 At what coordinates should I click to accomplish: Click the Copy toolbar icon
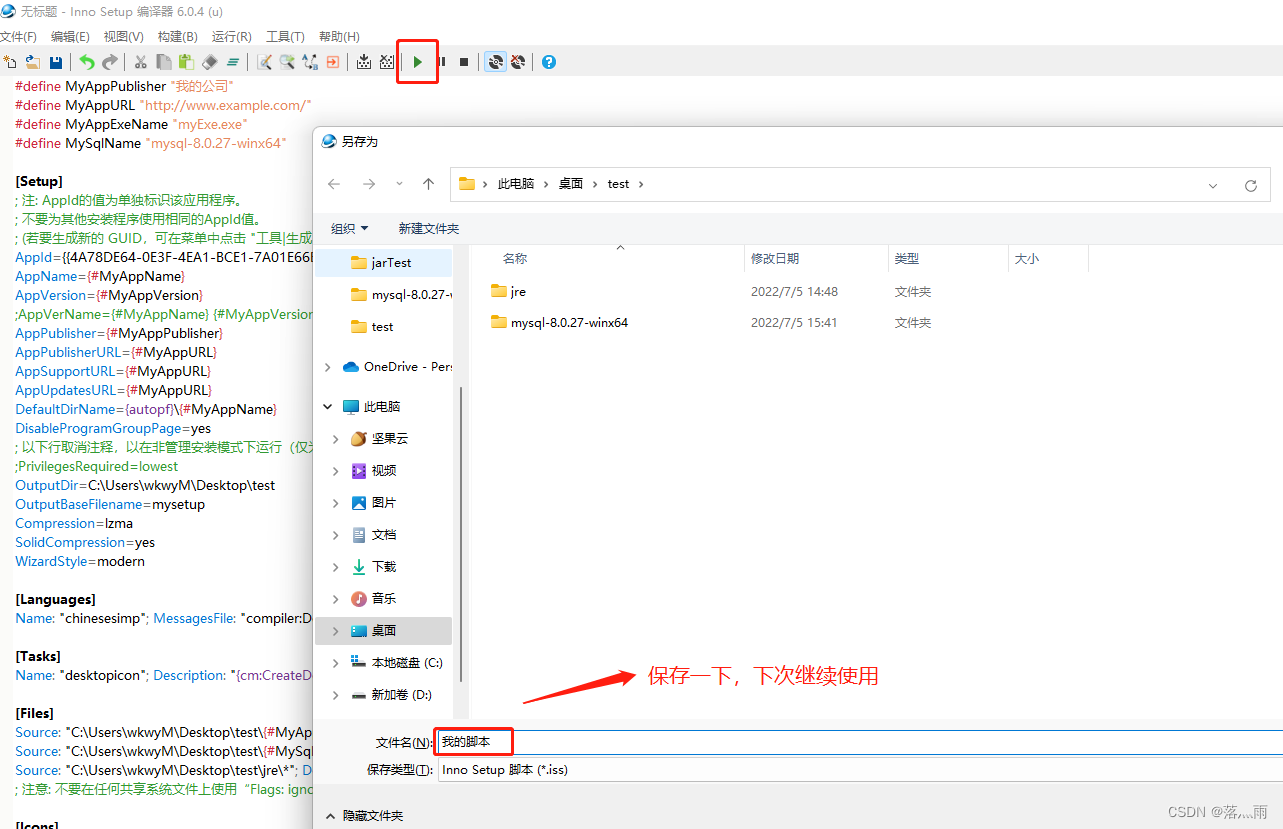[164, 62]
